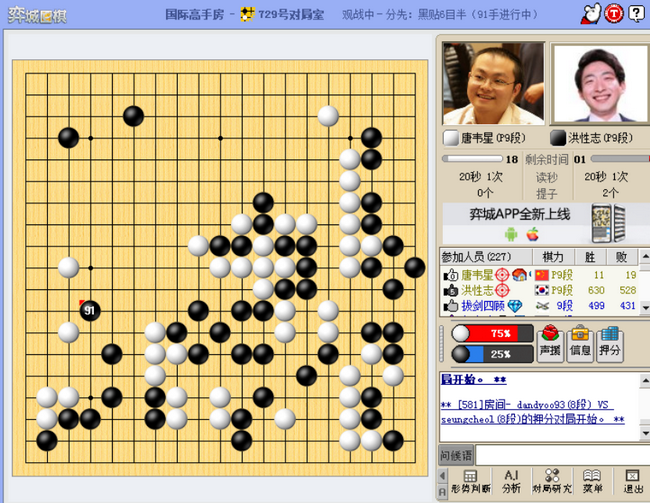Launch the A.I 分析 analysis tool
Viewport: 650px width, 503px height.
tap(511, 482)
